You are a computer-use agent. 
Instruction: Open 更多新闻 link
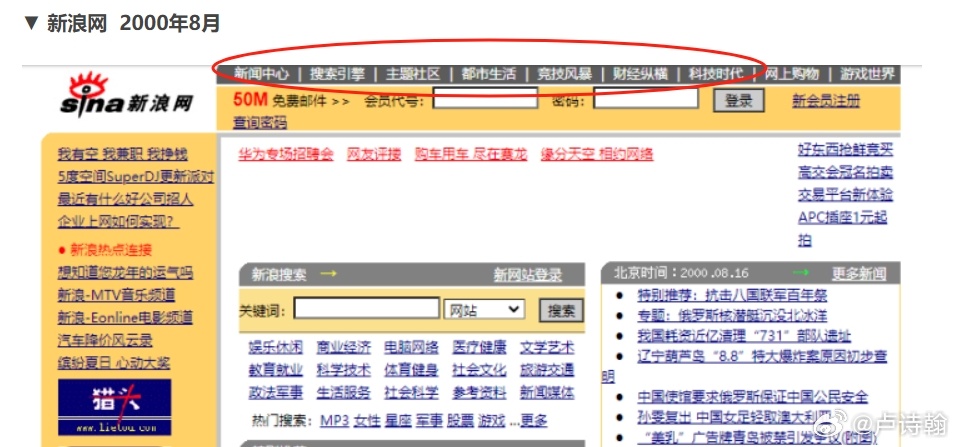pos(859,273)
